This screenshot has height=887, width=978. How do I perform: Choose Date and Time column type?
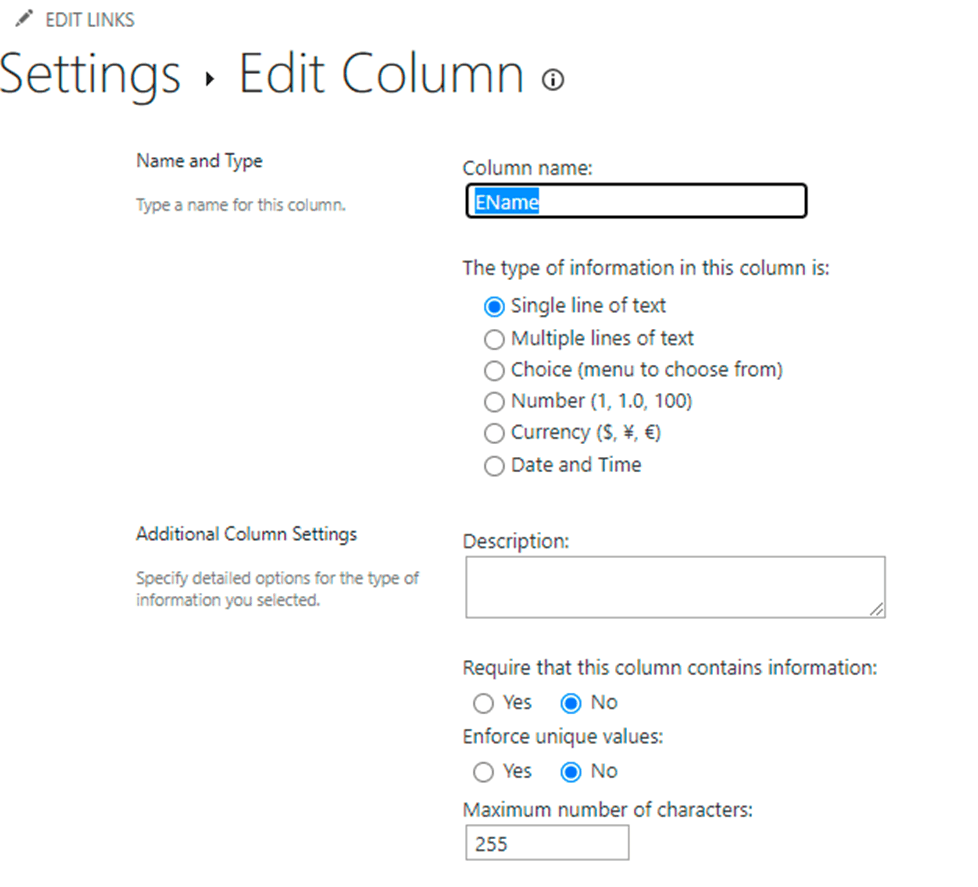[x=494, y=466]
